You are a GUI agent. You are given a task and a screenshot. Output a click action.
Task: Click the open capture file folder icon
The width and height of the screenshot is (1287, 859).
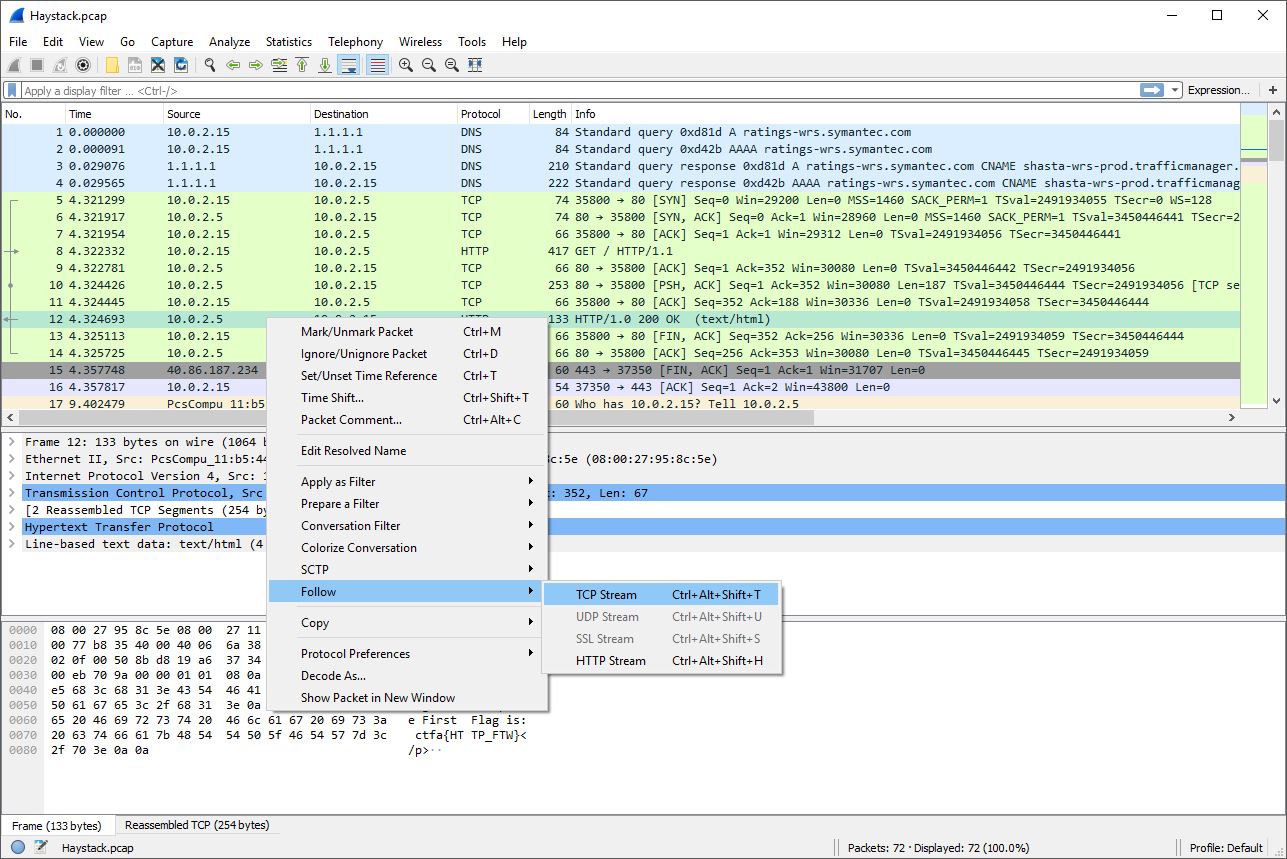[x=112, y=65]
